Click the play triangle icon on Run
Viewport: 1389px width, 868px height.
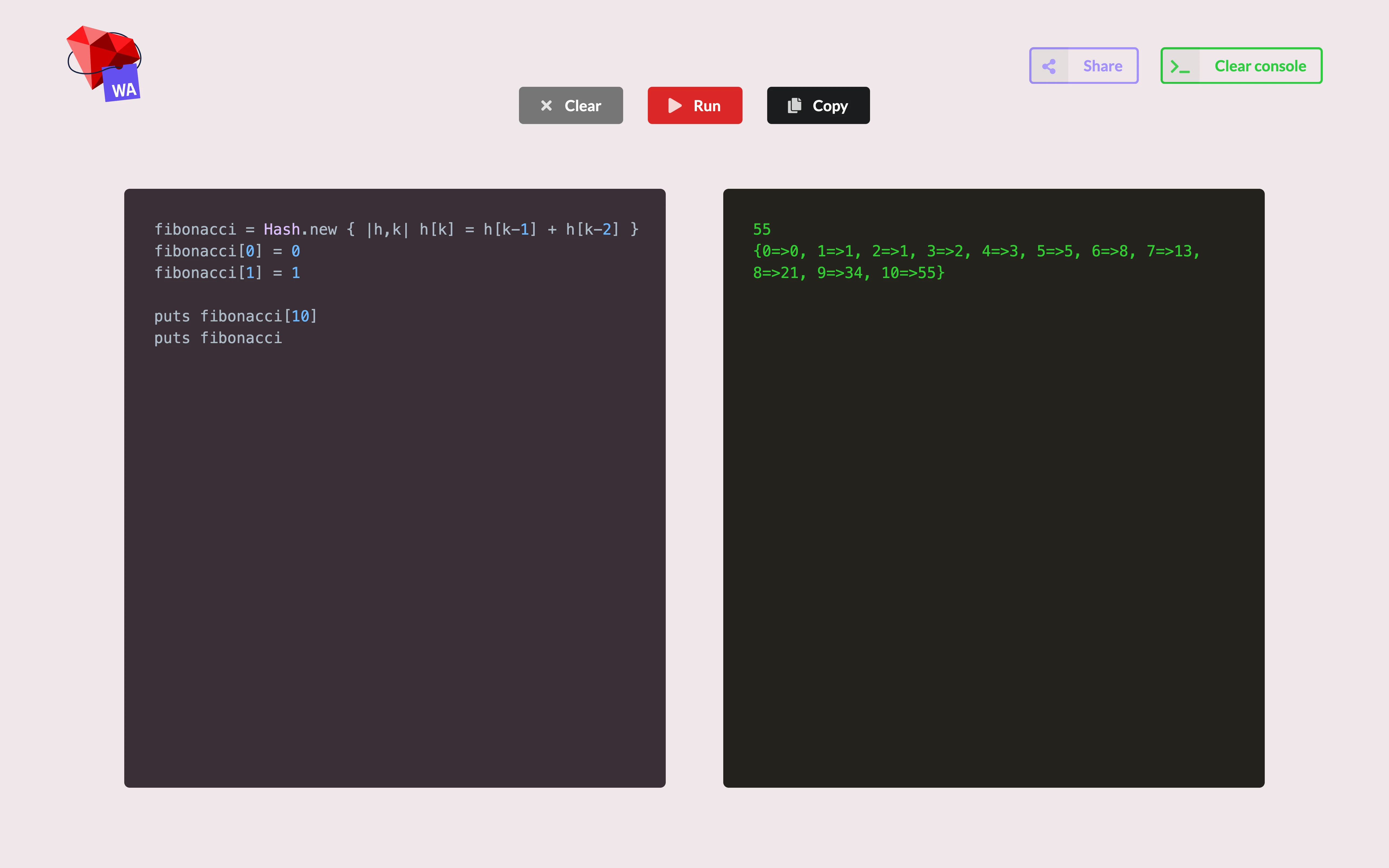click(x=674, y=106)
